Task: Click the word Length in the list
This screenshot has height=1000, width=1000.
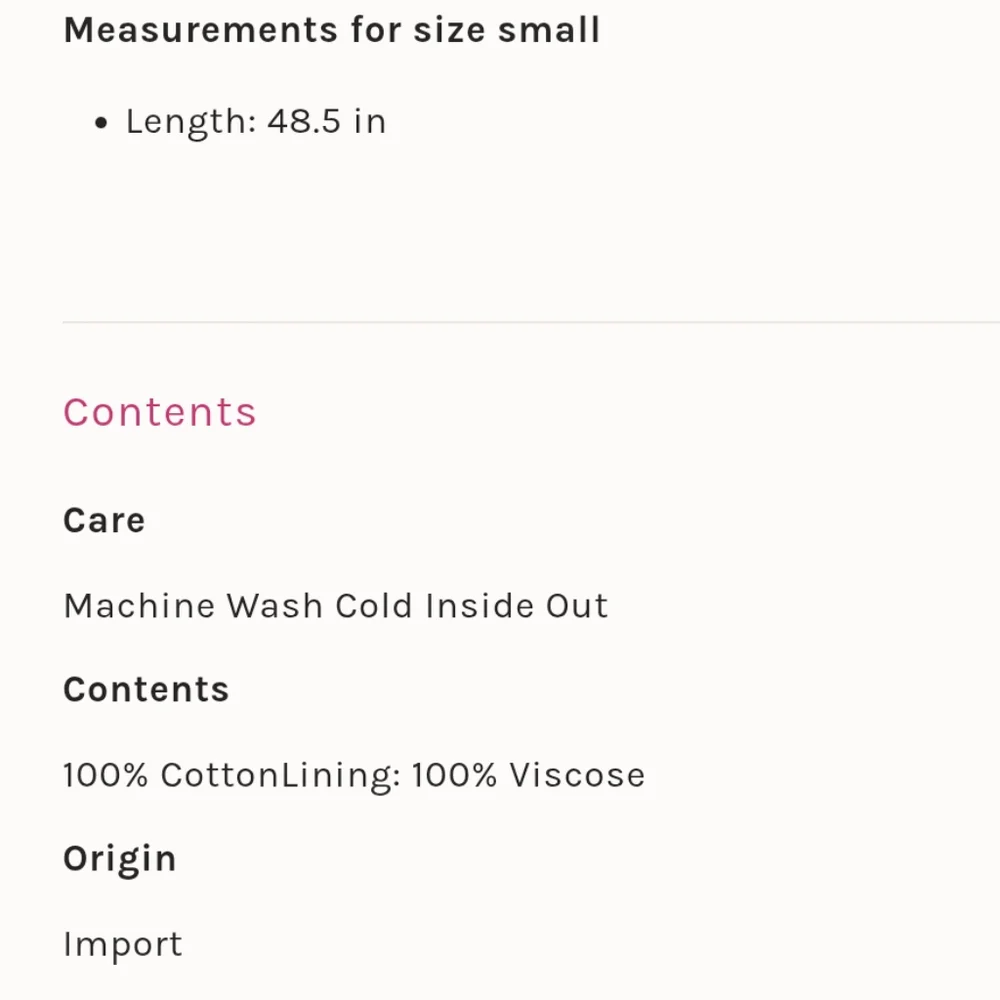Action: (190, 122)
